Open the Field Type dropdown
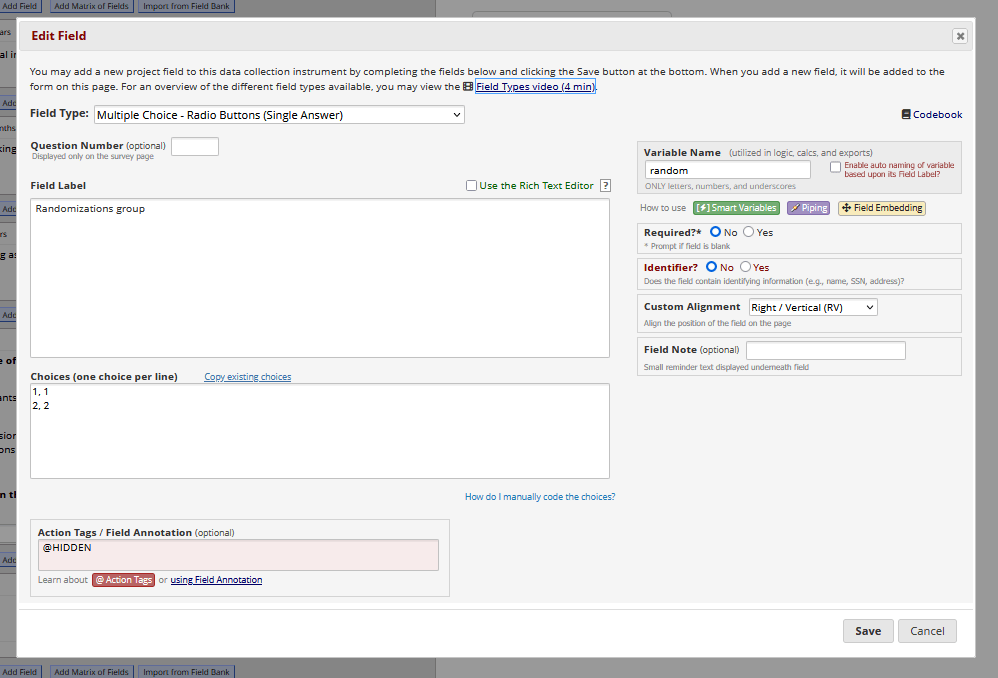998x678 pixels. pyautogui.click(x=279, y=115)
